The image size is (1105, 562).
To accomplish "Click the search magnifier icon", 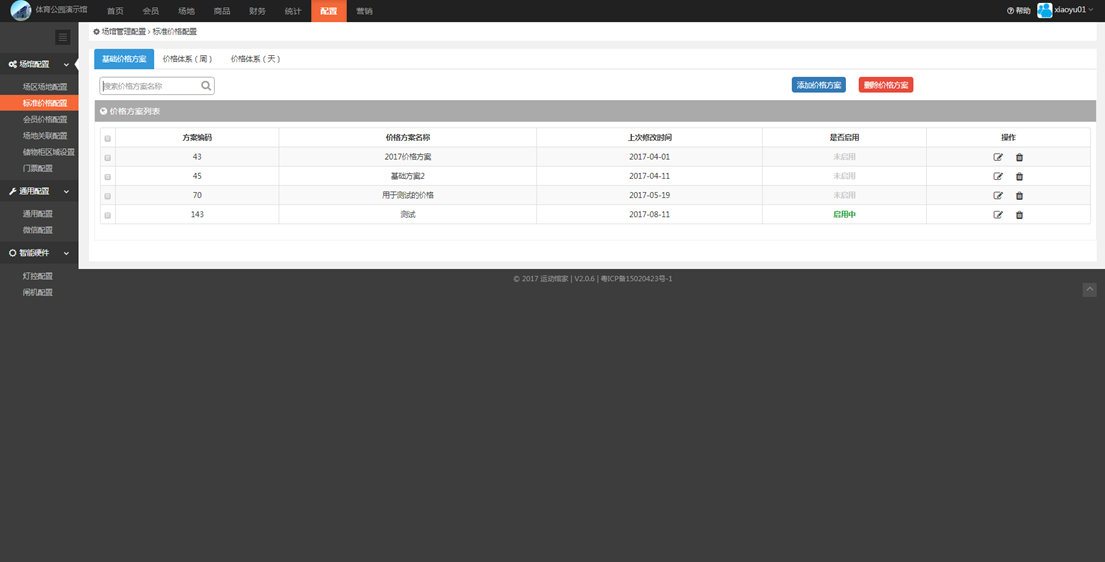I will (x=206, y=86).
